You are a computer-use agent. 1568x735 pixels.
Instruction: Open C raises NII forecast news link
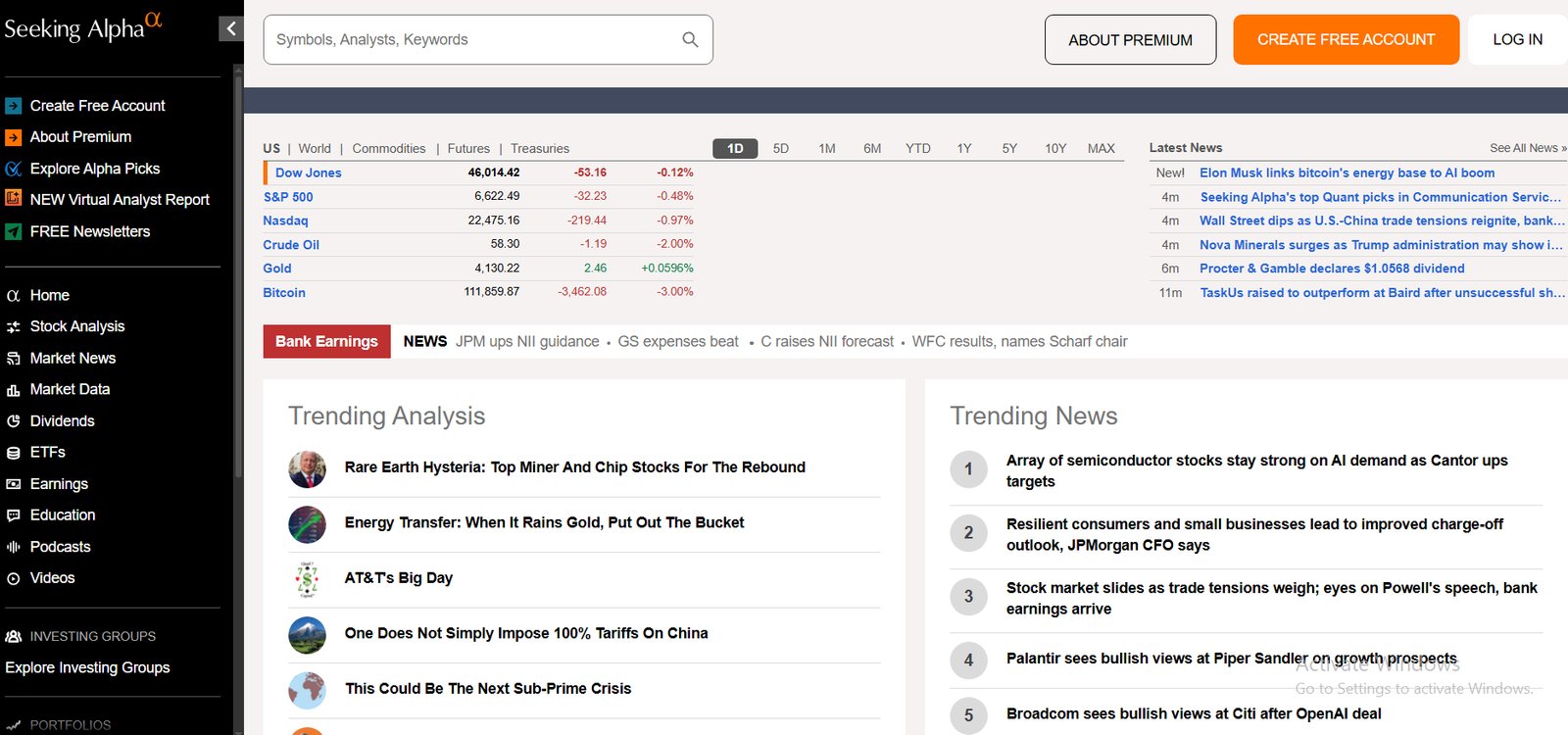(x=827, y=342)
